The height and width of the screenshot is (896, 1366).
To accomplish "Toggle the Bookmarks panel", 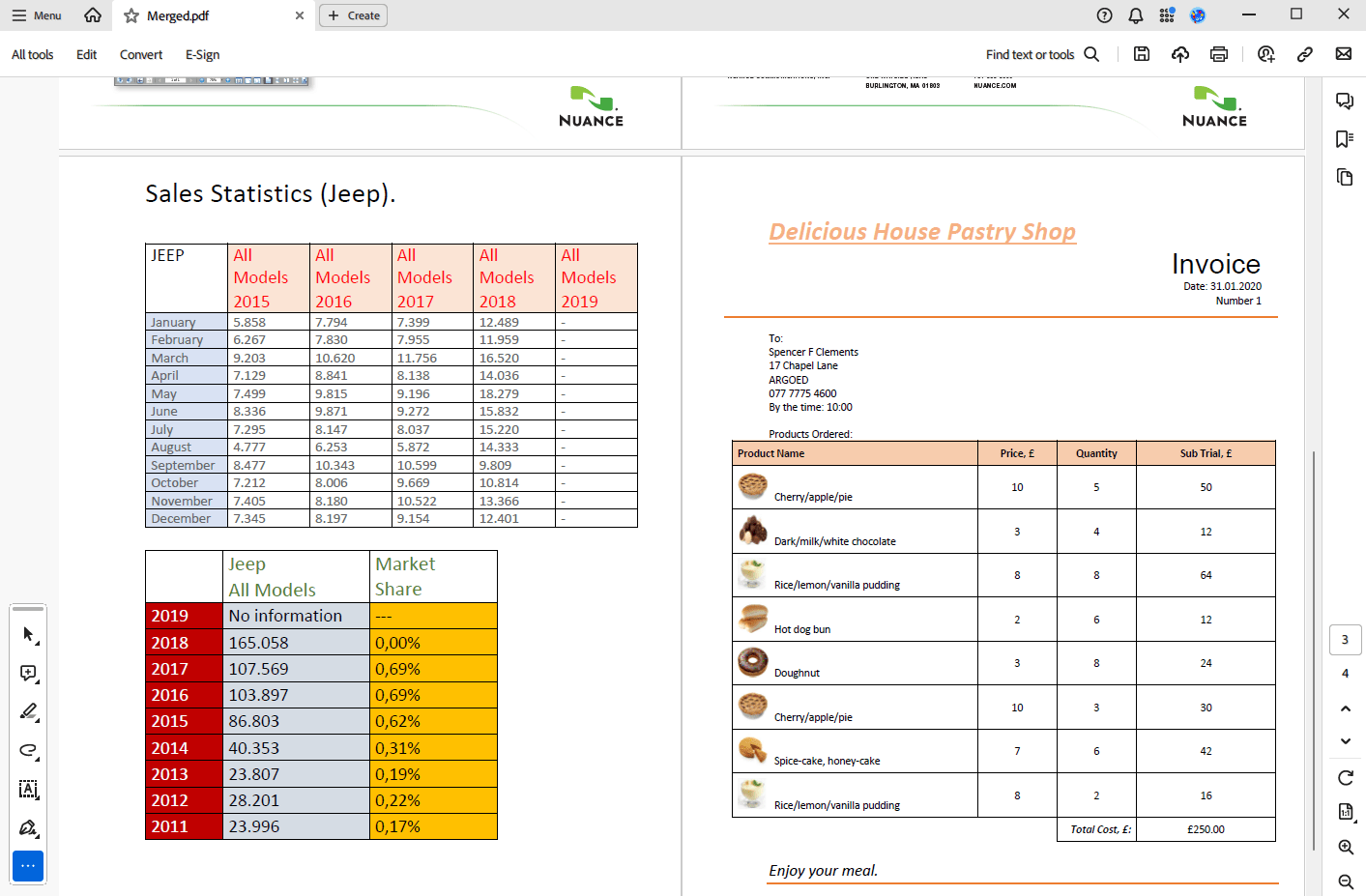I will click(1345, 138).
